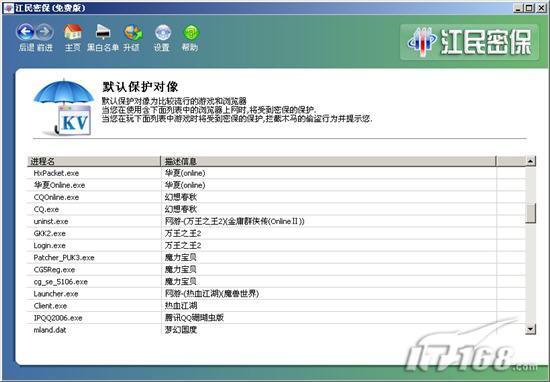Click the title bar application icon

click(8, 8)
